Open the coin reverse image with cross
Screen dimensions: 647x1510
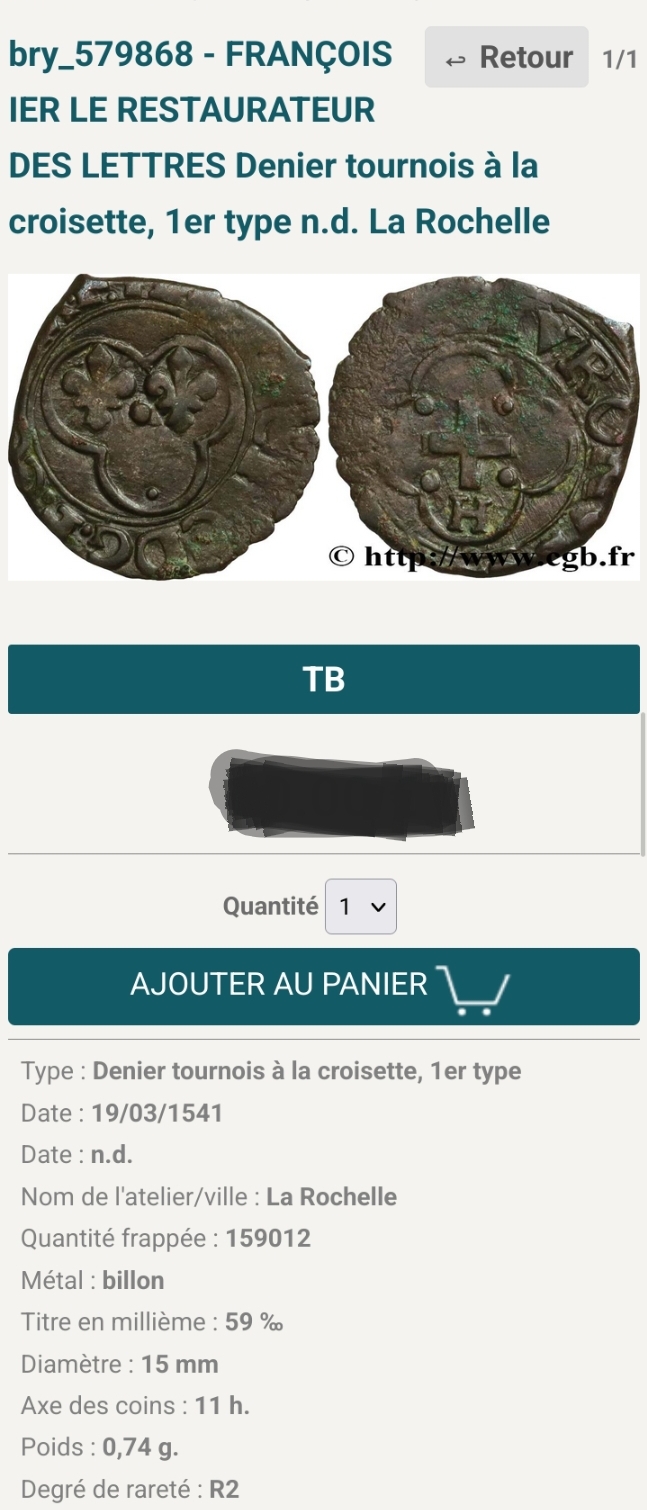(x=483, y=427)
